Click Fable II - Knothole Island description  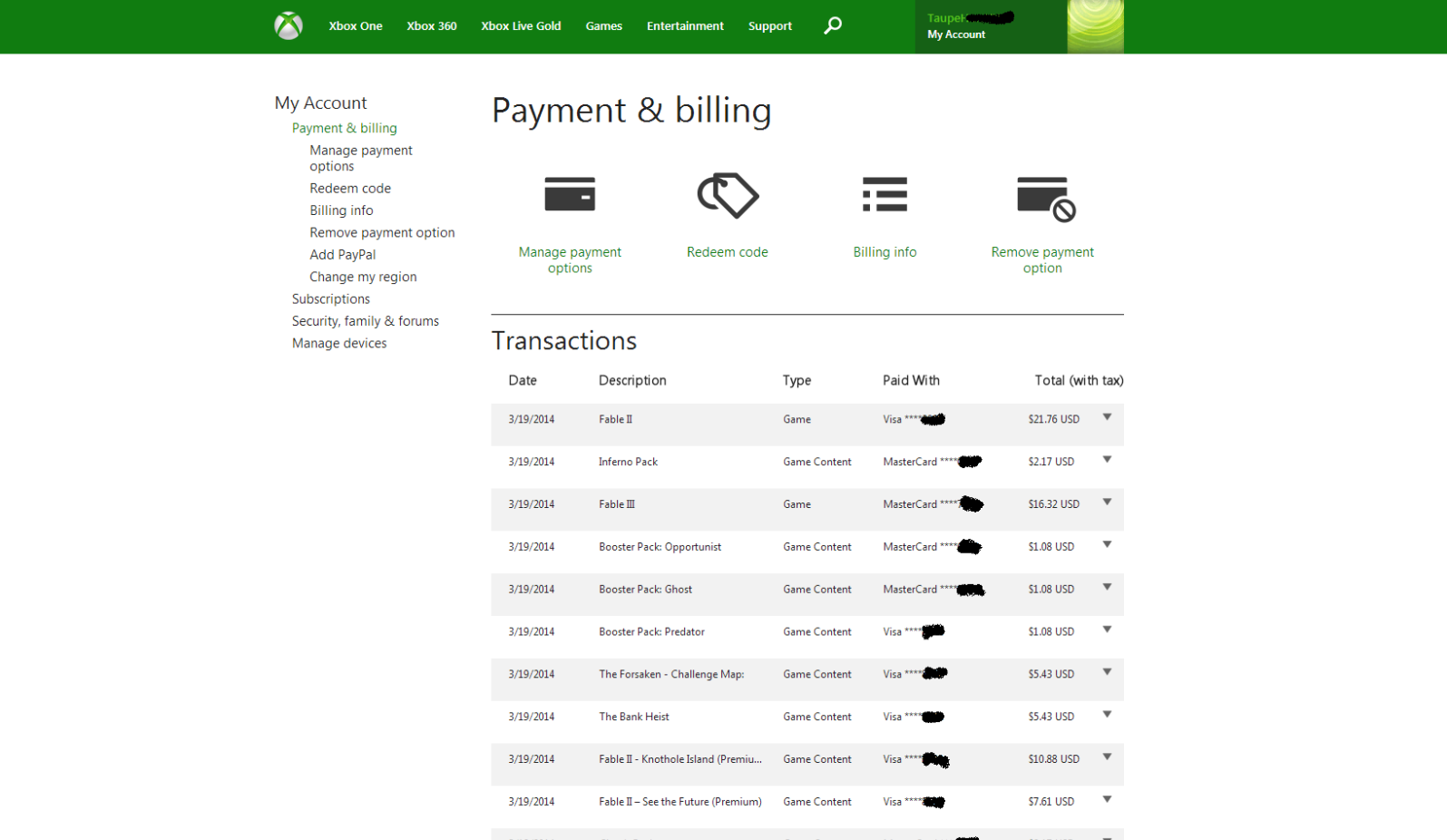point(680,760)
